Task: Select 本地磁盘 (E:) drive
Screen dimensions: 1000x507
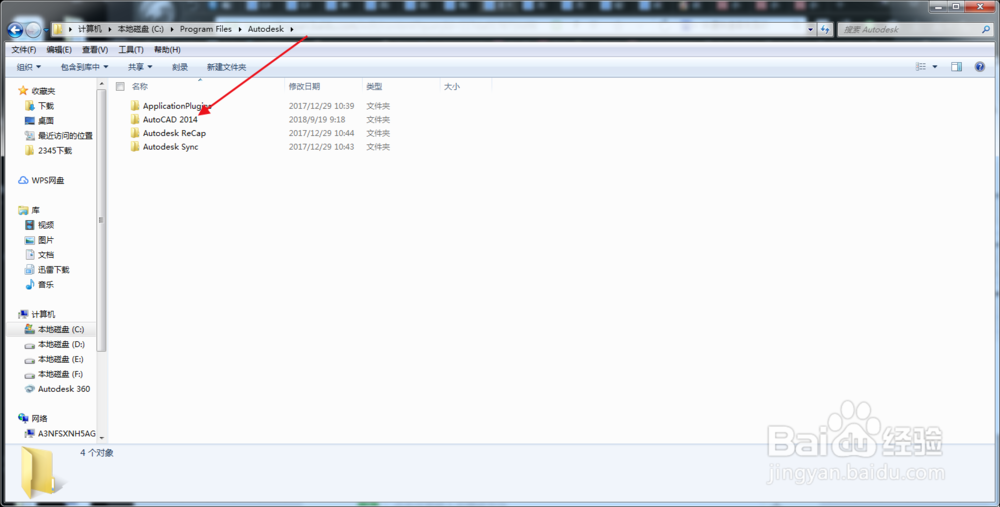Action: [x=61, y=359]
